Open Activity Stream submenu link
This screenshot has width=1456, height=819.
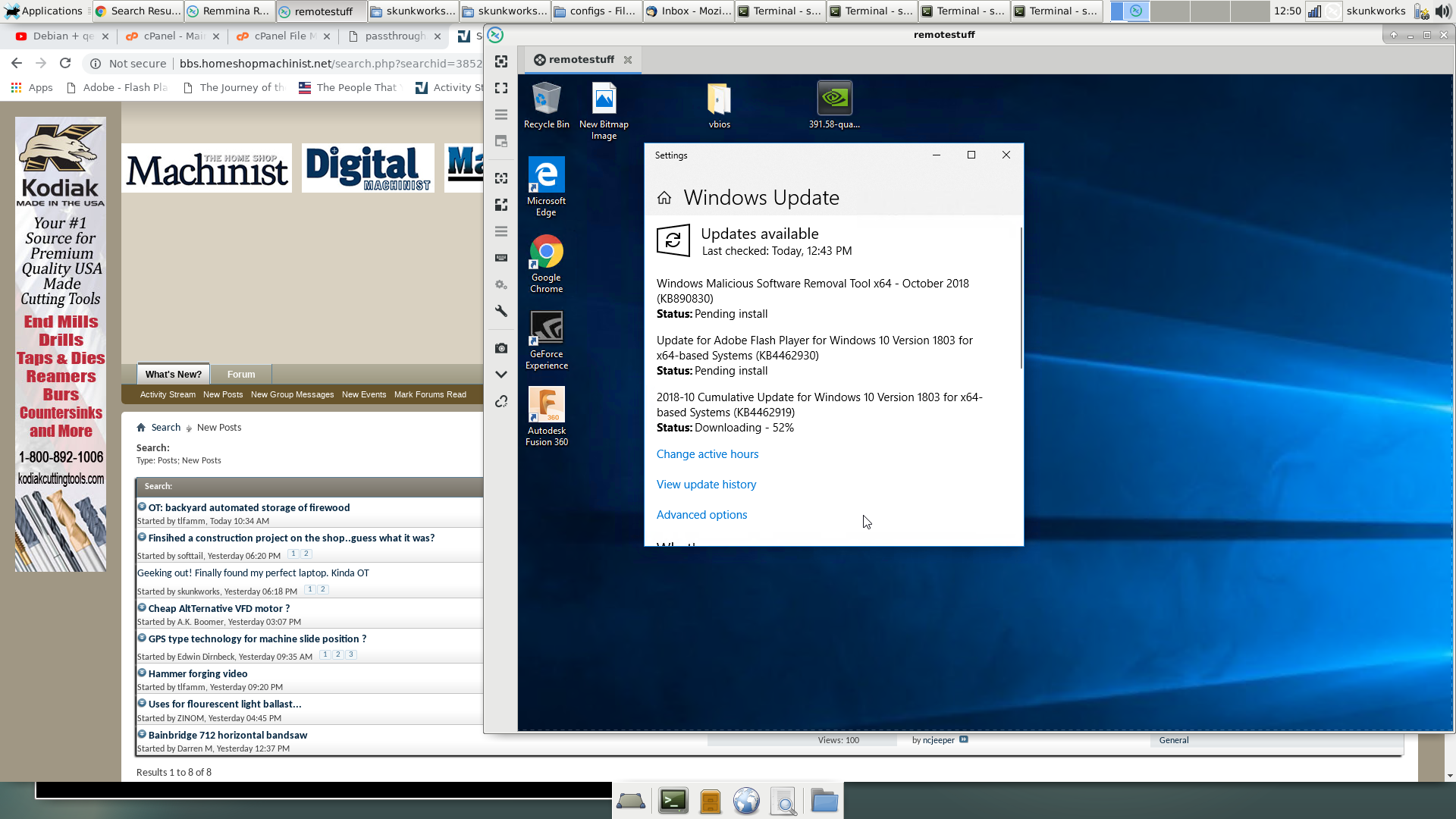pos(168,394)
